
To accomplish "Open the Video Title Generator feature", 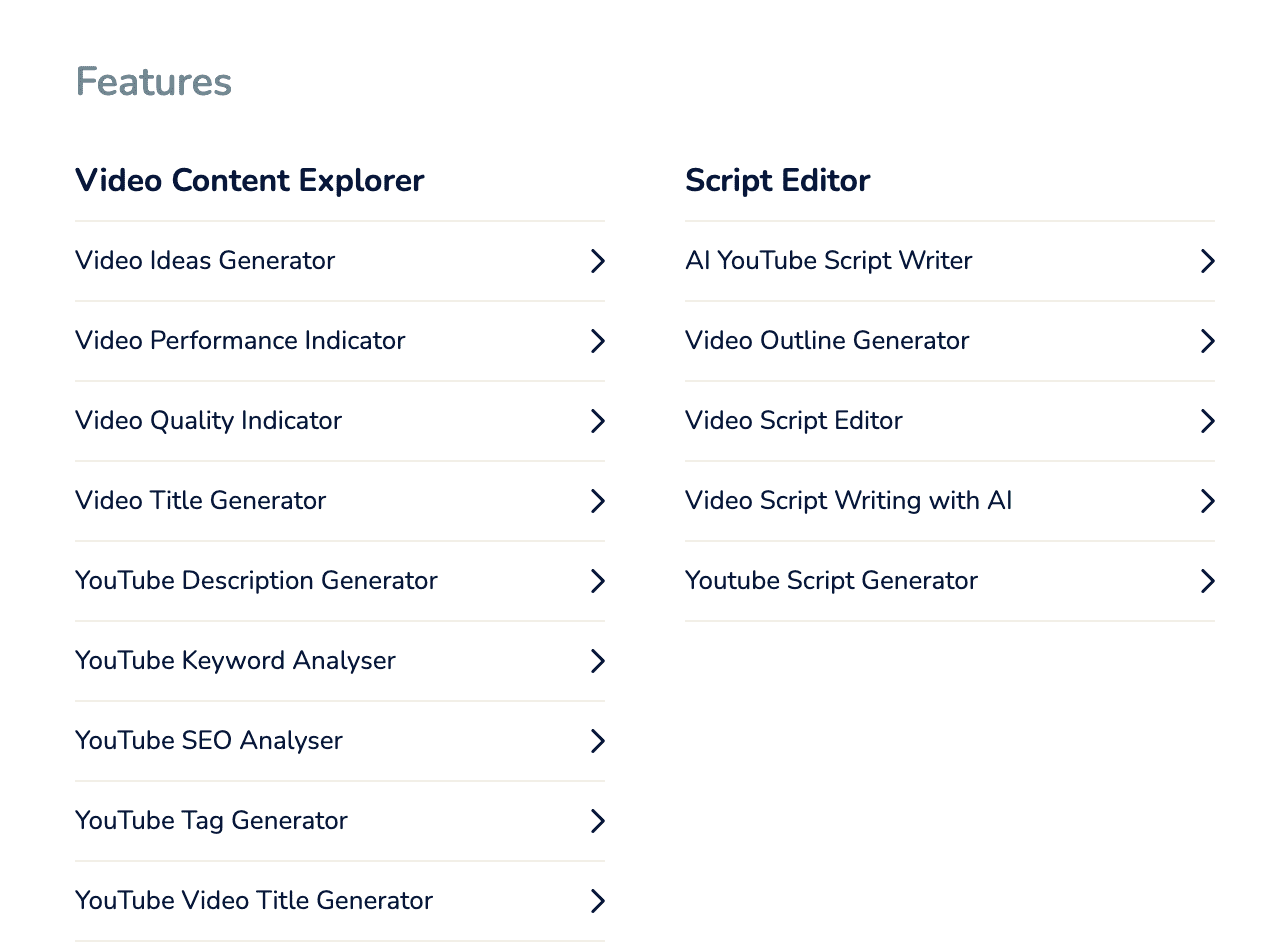I will (x=201, y=501).
